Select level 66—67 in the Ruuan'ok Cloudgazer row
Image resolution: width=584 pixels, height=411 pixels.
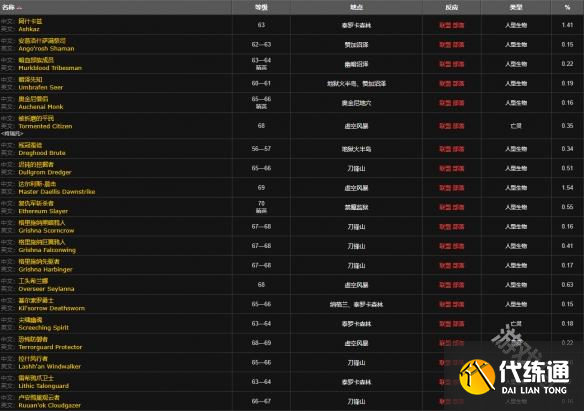click(x=261, y=401)
